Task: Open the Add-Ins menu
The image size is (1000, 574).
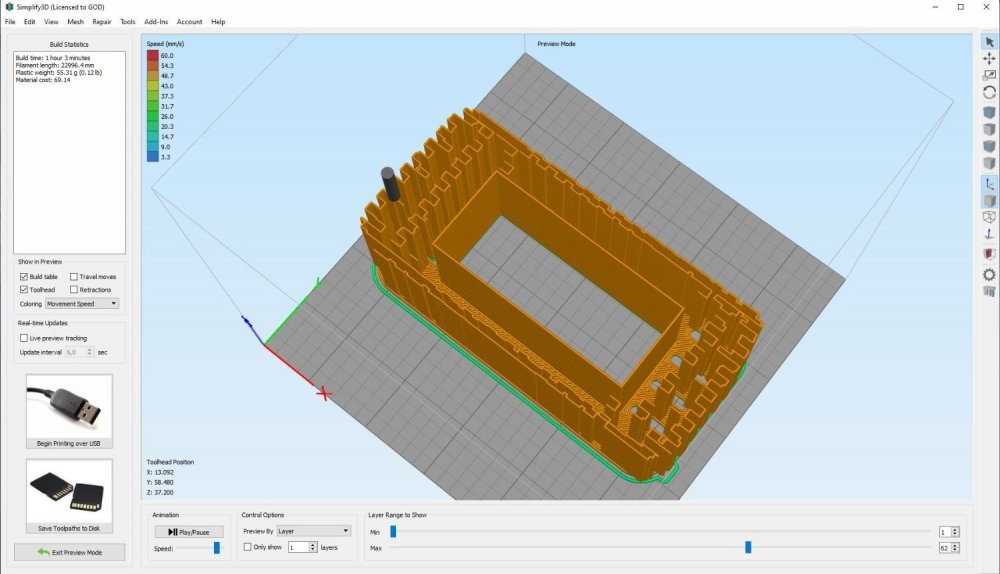Action: click(156, 21)
